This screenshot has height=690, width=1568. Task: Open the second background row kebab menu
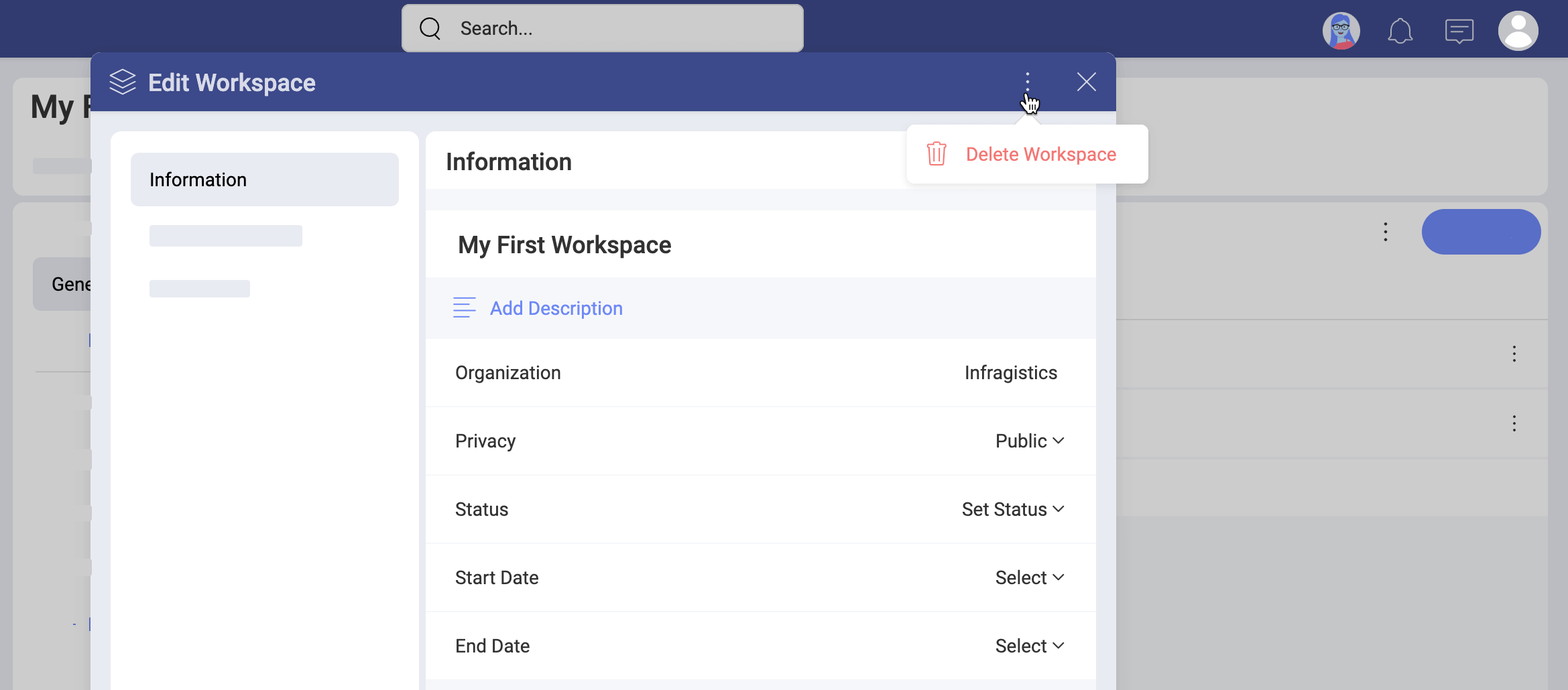(1514, 423)
